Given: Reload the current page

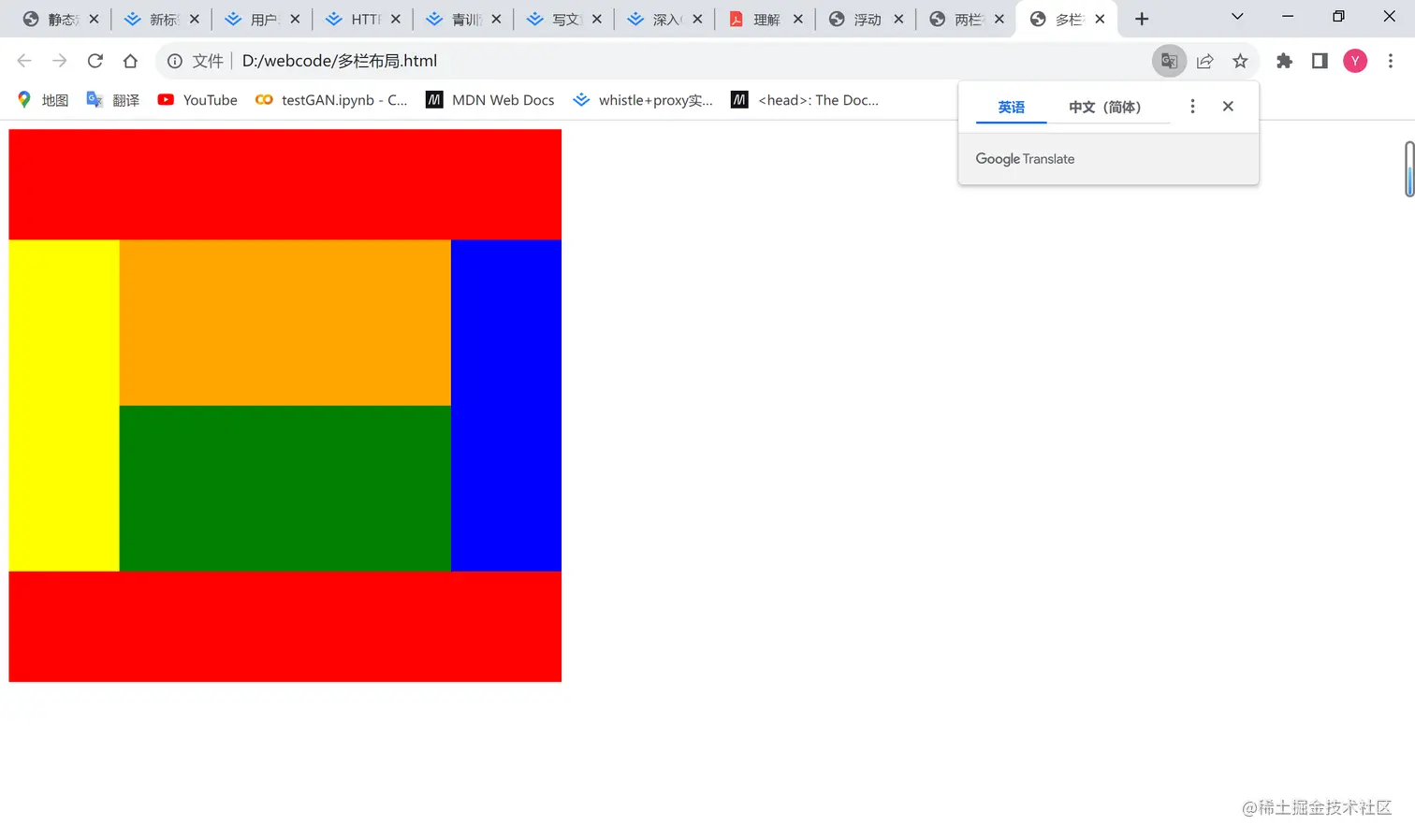Looking at the screenshot, I should click(x=95, y=61).
